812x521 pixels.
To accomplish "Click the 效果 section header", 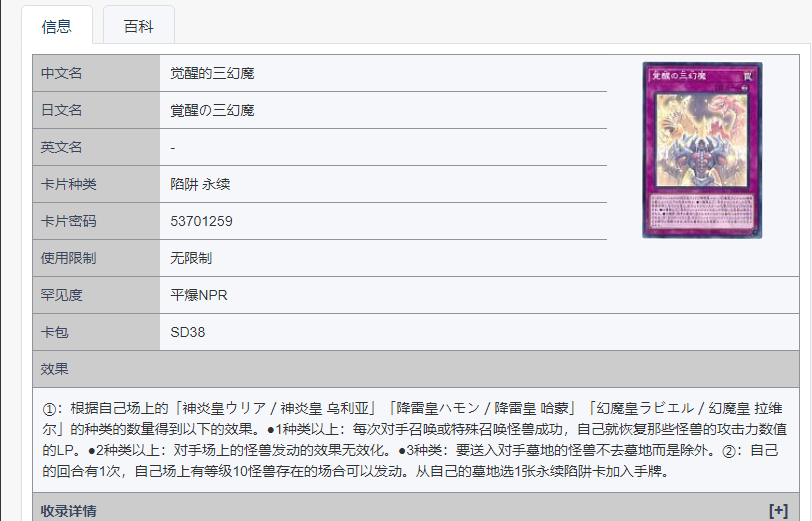I will pos(416,369).
